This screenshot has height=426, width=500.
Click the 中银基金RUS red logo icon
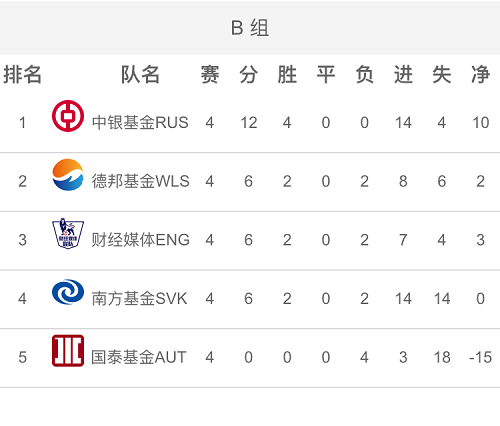point(68,116)
